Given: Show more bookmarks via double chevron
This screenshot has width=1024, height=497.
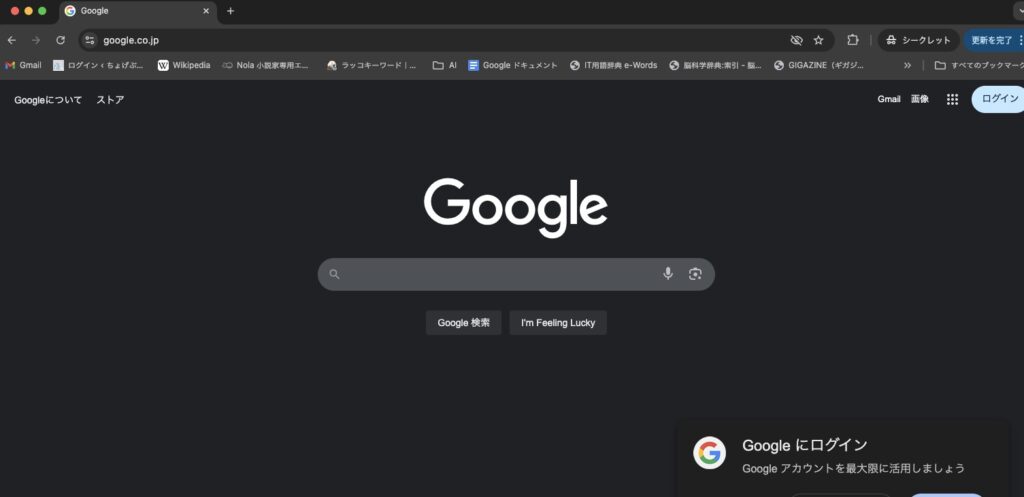Looking at the screenshot, I should (x=907, y=65).
